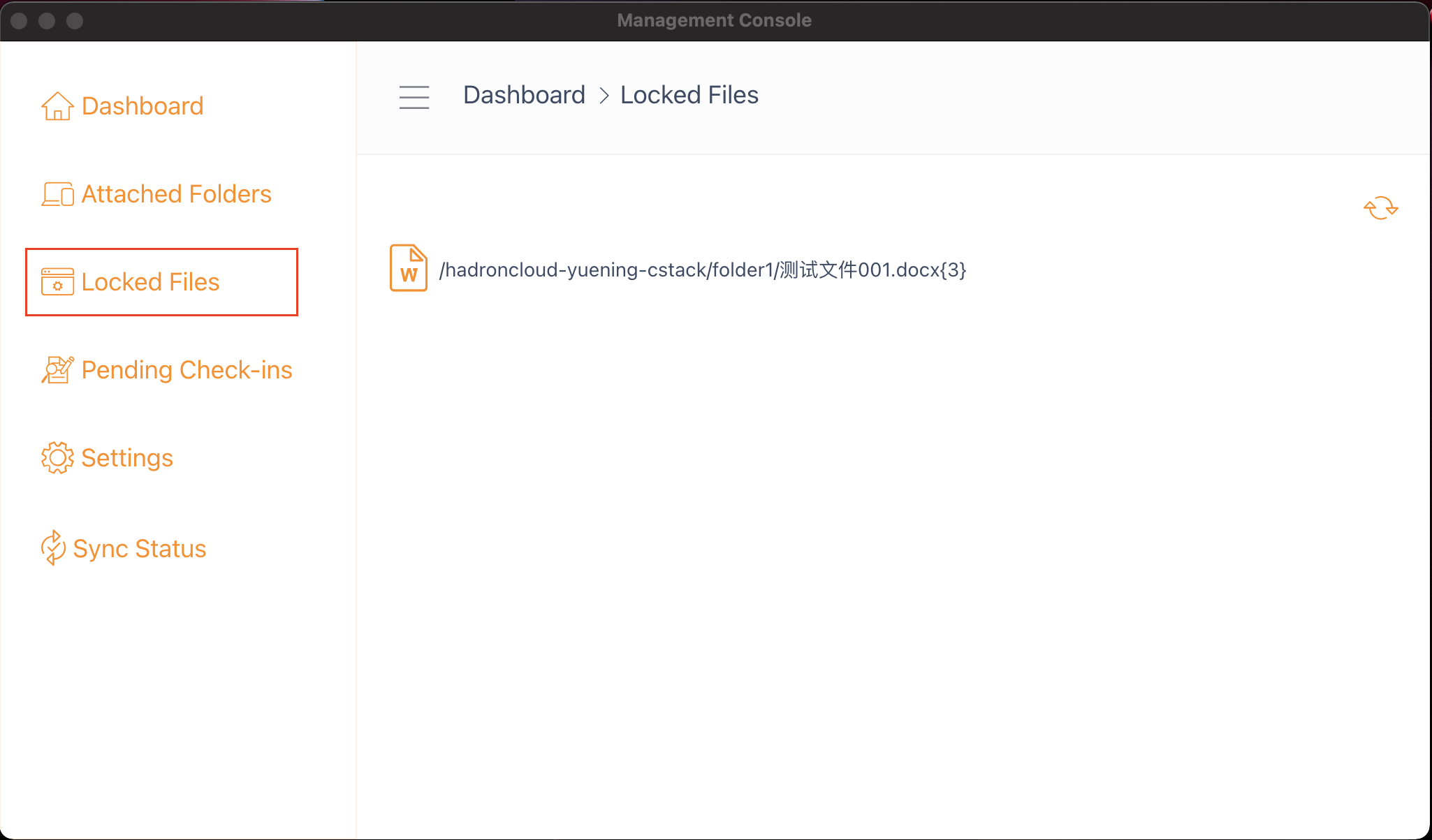1432x840 pixels.
Task: Click the file path text color indicator
Action: [x=700, y=270]
